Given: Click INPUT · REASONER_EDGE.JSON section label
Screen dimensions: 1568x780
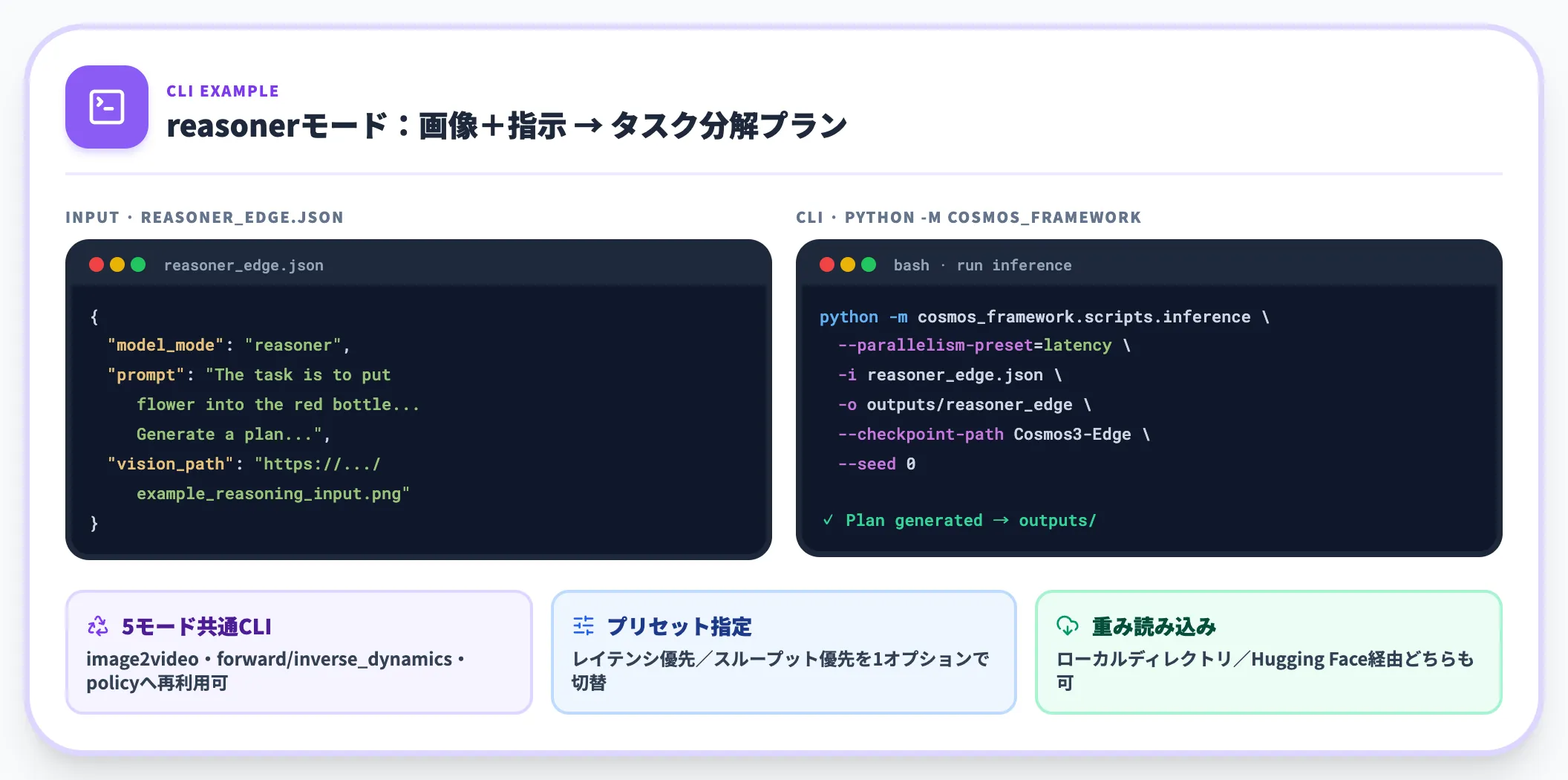Looking at the screenshot, I should 204,217.
